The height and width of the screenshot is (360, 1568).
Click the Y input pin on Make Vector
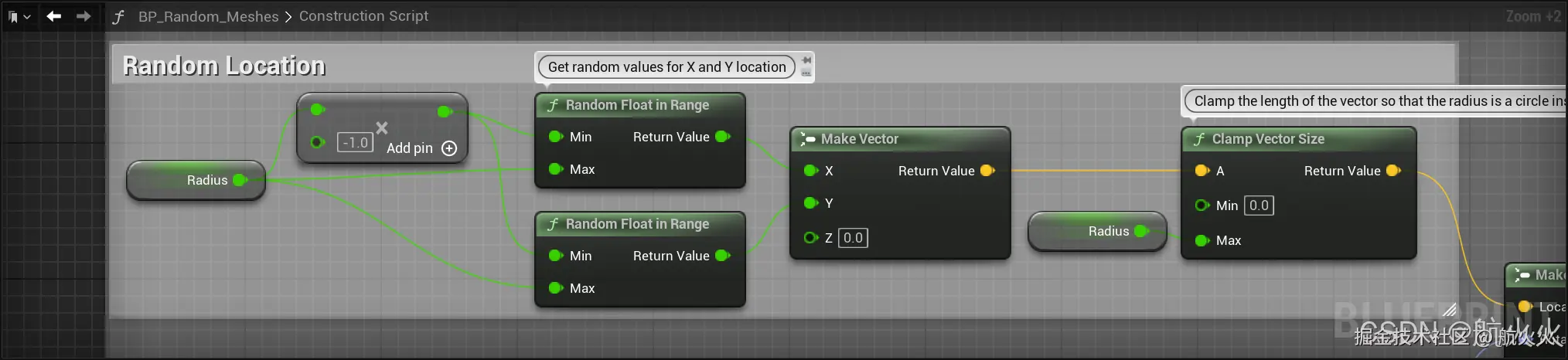(x=811, y=203)
